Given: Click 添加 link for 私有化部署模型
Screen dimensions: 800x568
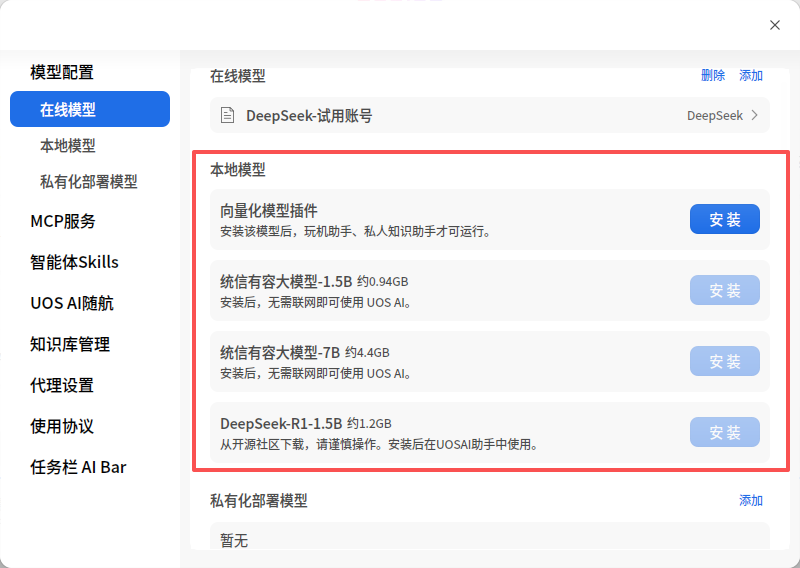Looking at the screenshot, I should click(x=751, y=500).
